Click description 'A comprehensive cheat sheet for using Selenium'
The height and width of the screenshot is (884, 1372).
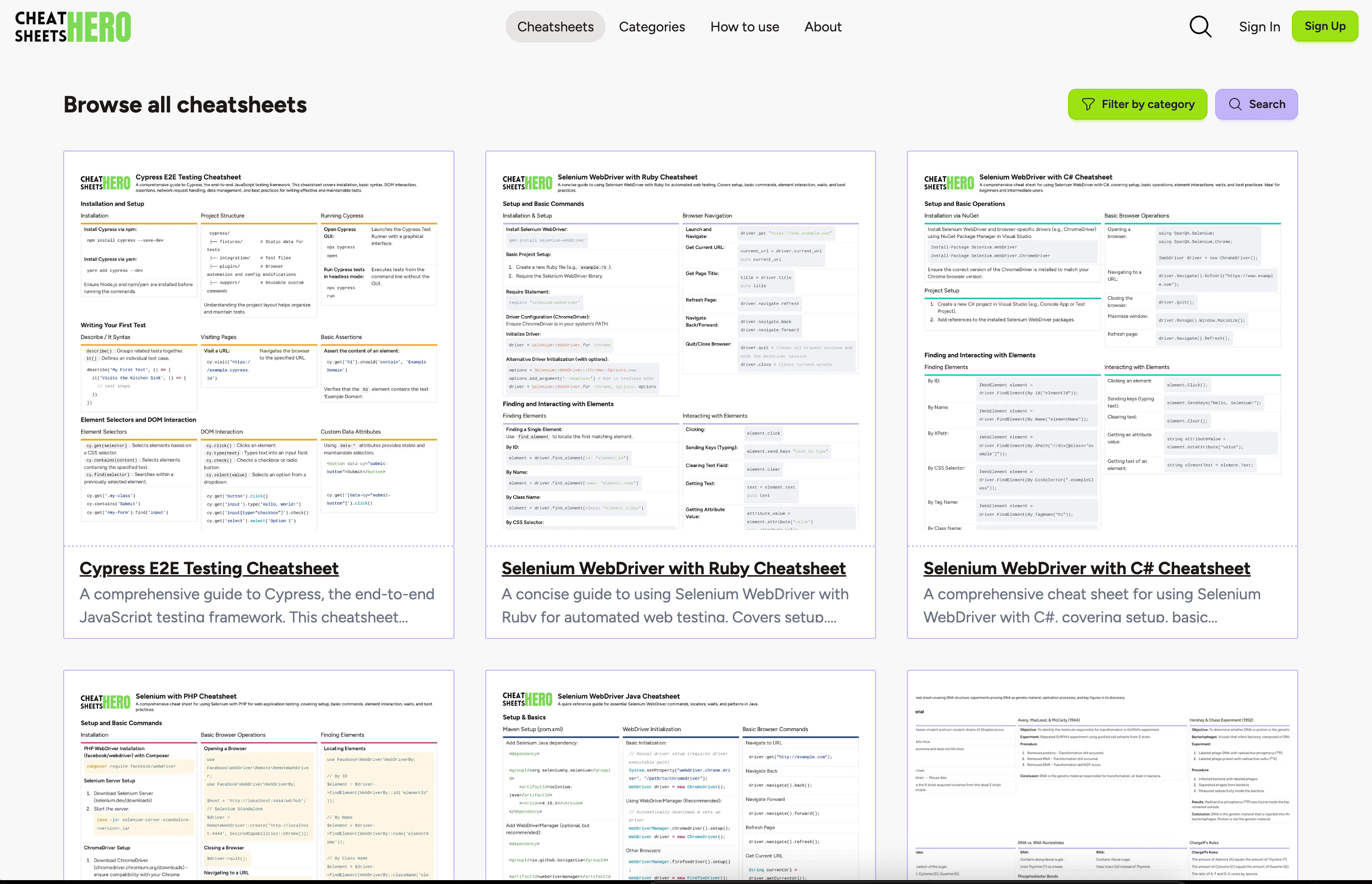1091,606
